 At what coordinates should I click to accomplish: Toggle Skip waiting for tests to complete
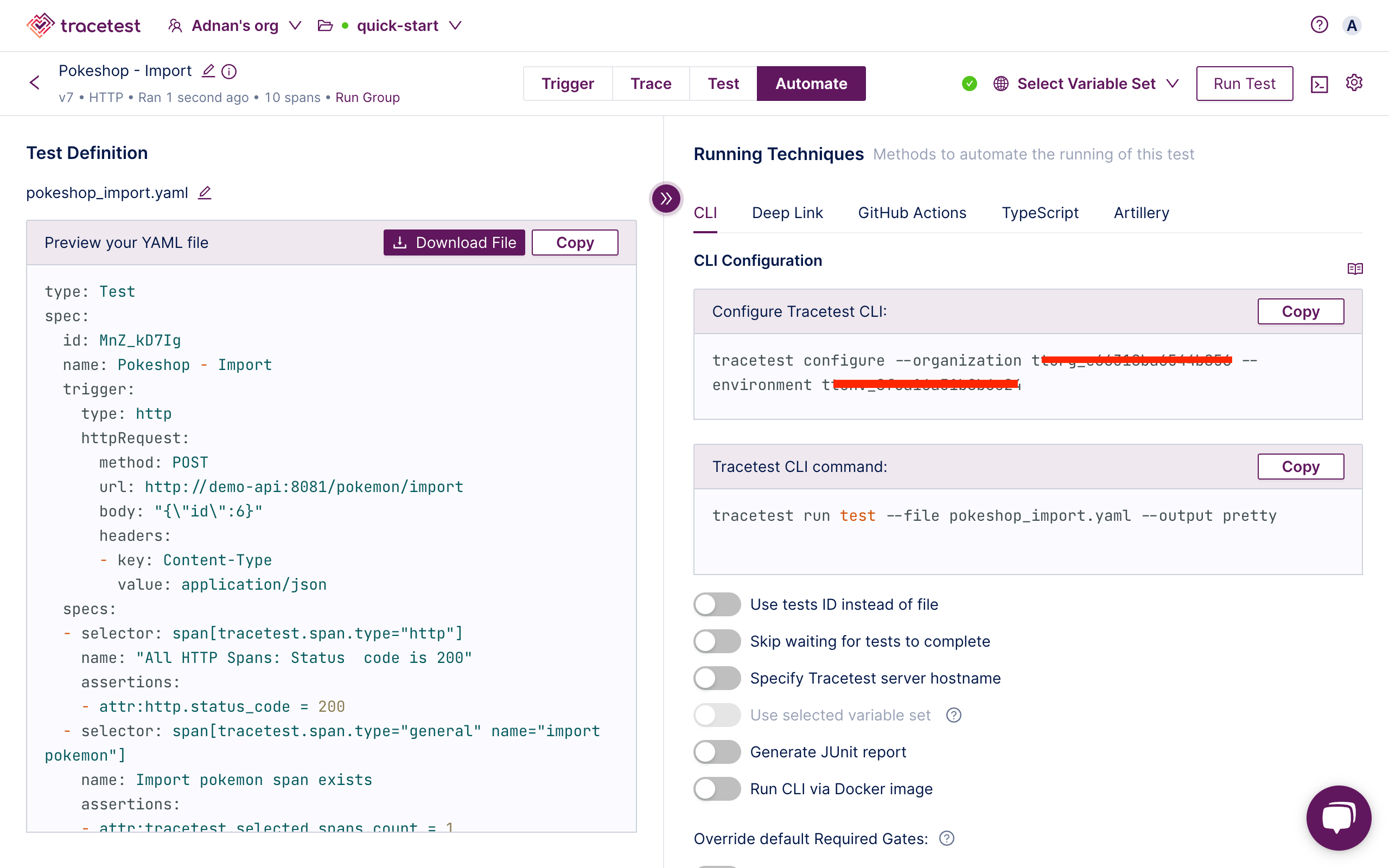[x=717, y=641]
